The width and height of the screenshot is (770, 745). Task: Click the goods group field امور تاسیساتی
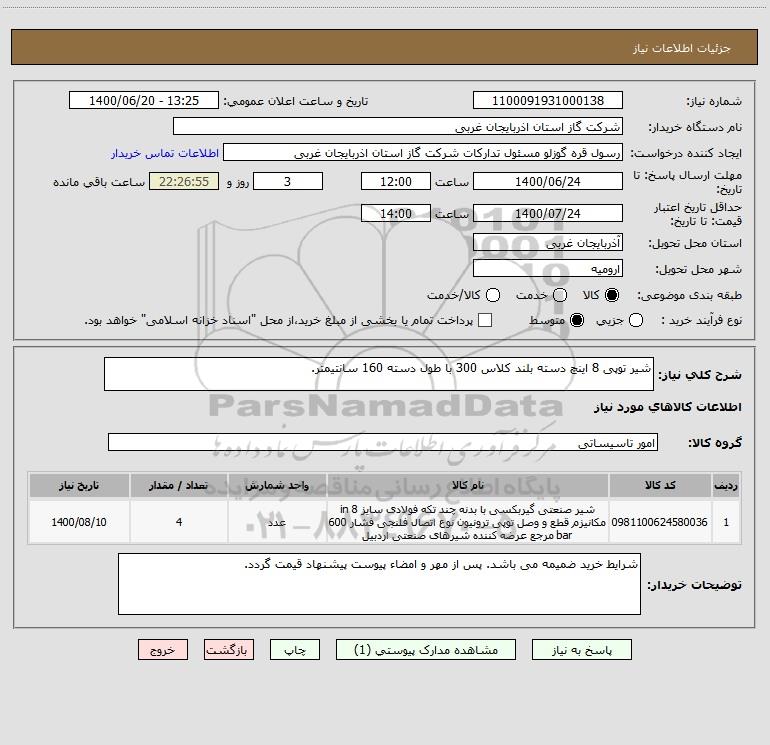point(383,442)
